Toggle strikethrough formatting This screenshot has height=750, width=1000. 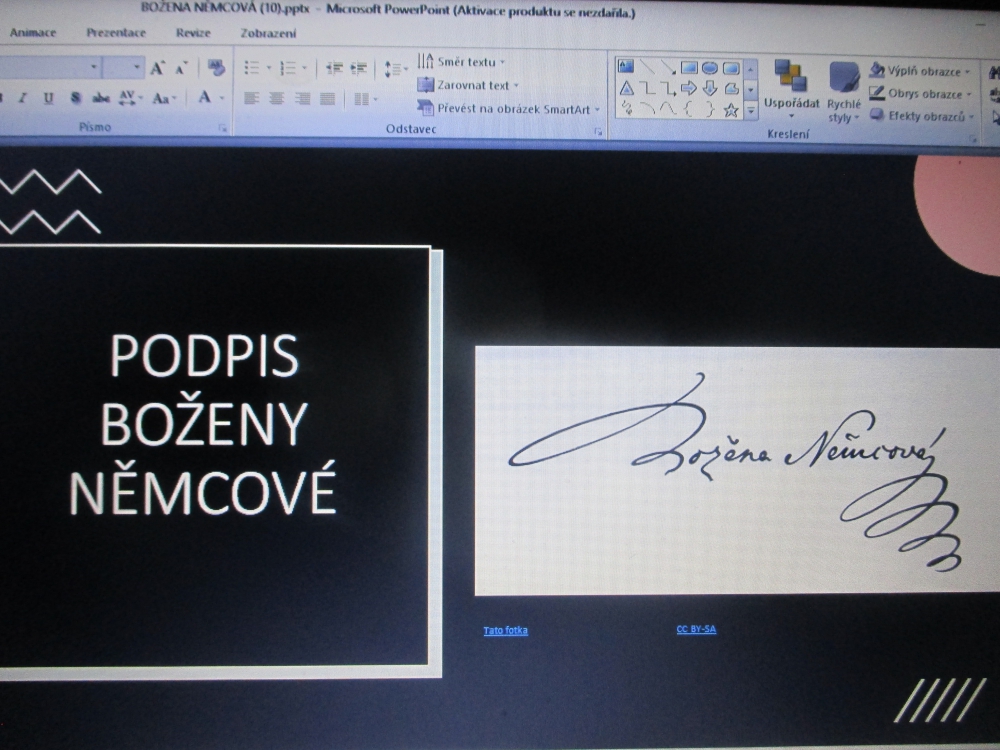(101, 98)
